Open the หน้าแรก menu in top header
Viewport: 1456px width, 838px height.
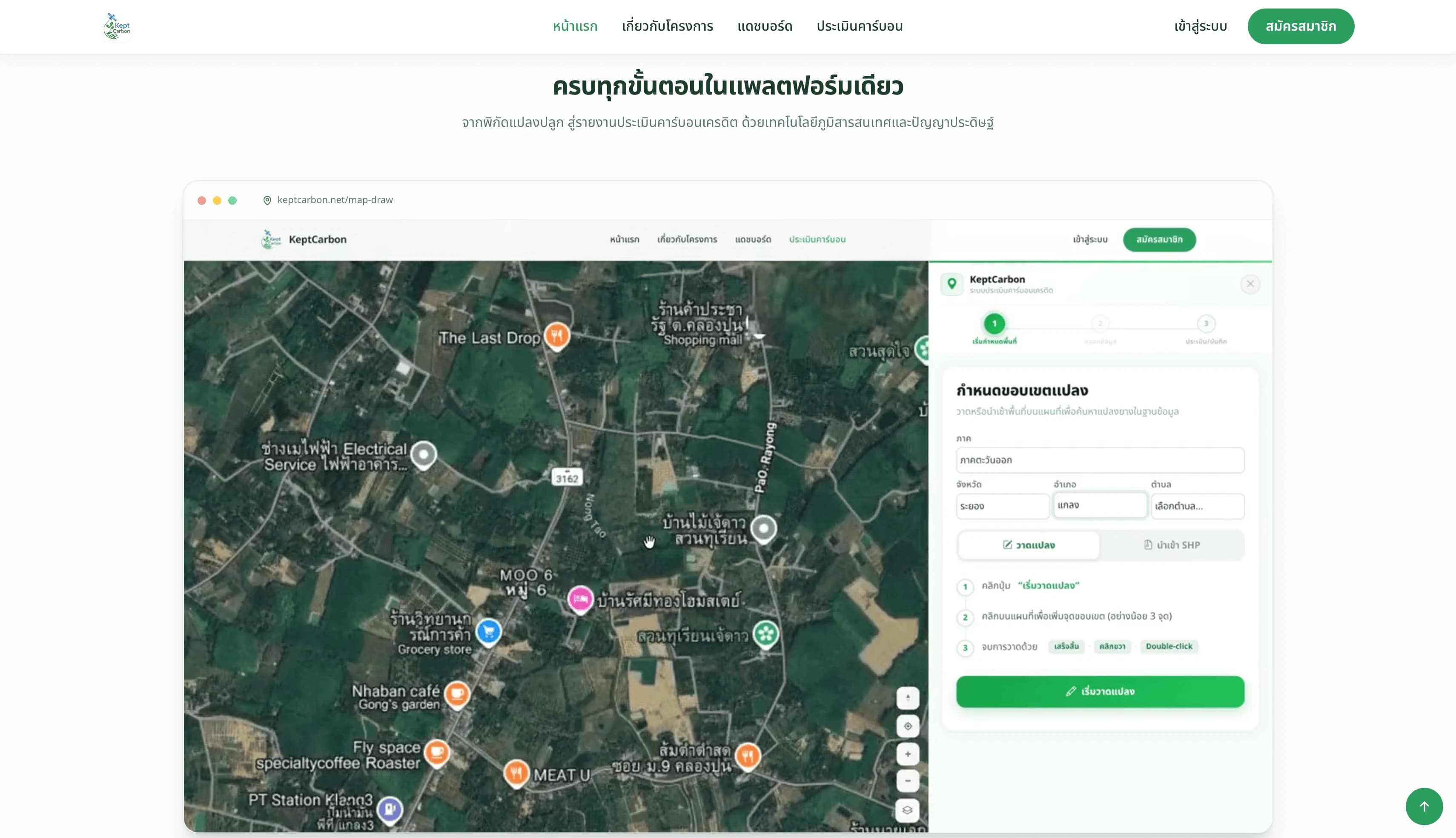pos(575,26)
